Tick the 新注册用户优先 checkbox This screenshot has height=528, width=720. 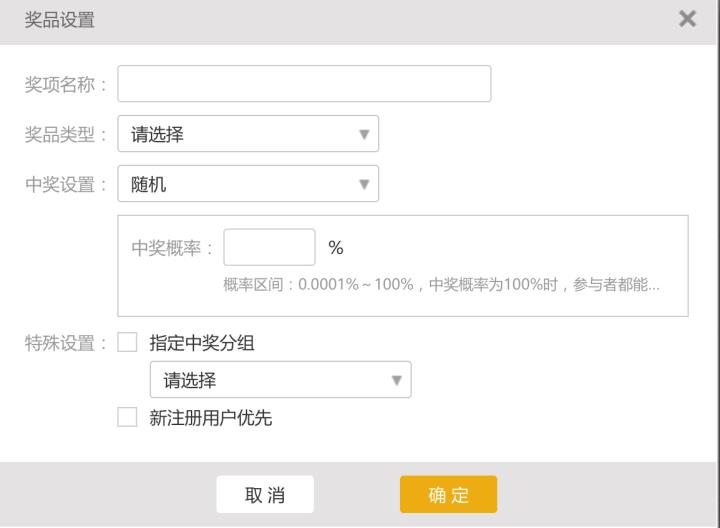[127, 418]
